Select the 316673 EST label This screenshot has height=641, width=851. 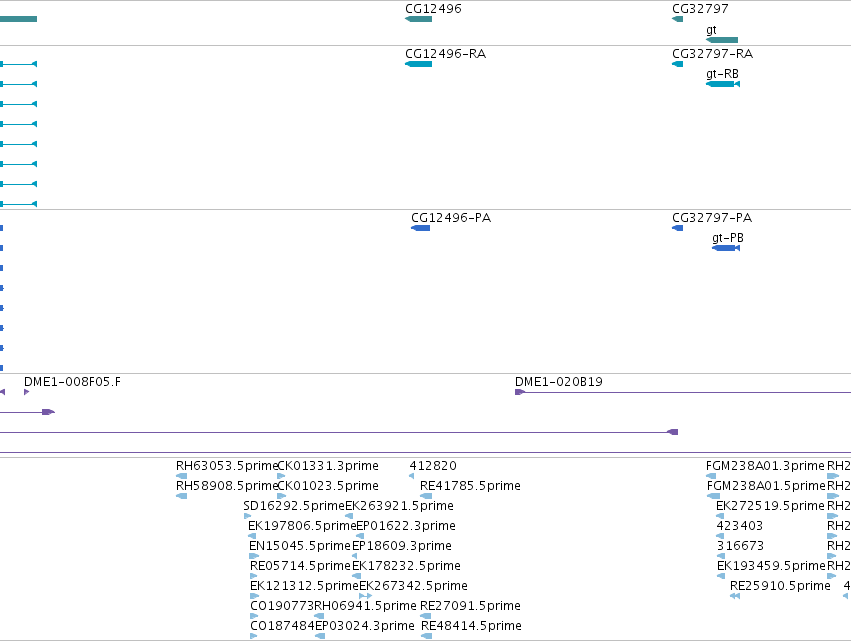point(740,546)
